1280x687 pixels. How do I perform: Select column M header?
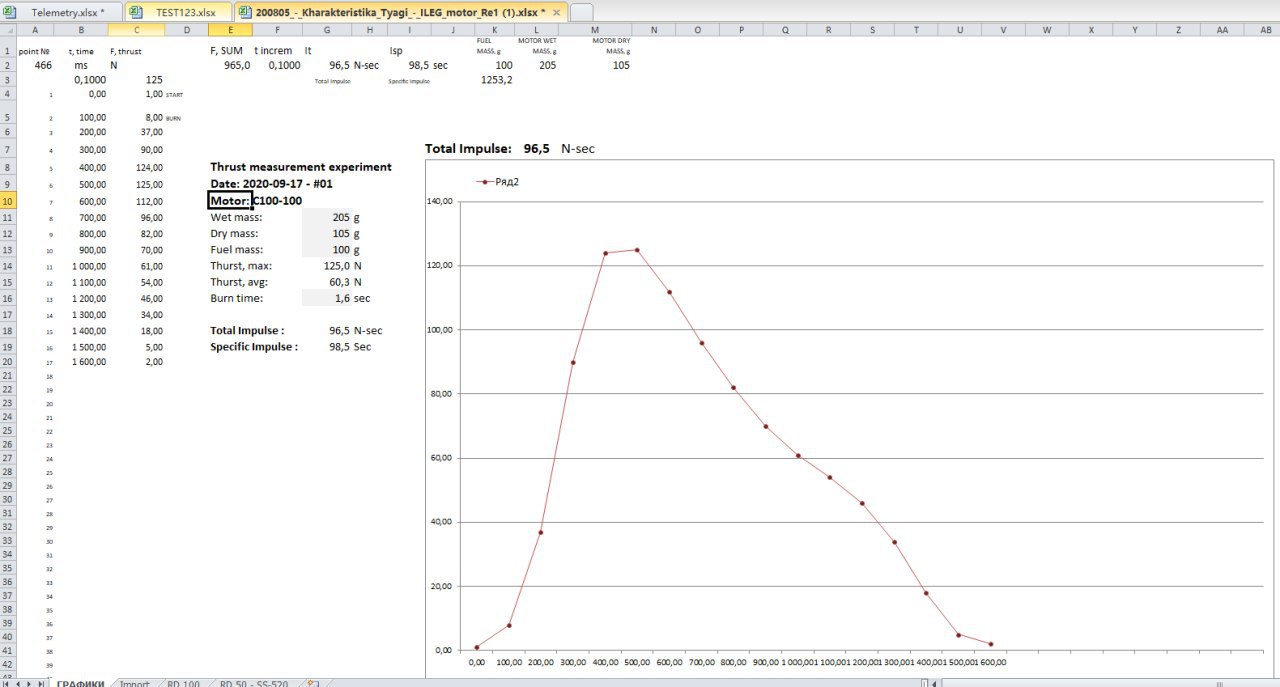595,30
